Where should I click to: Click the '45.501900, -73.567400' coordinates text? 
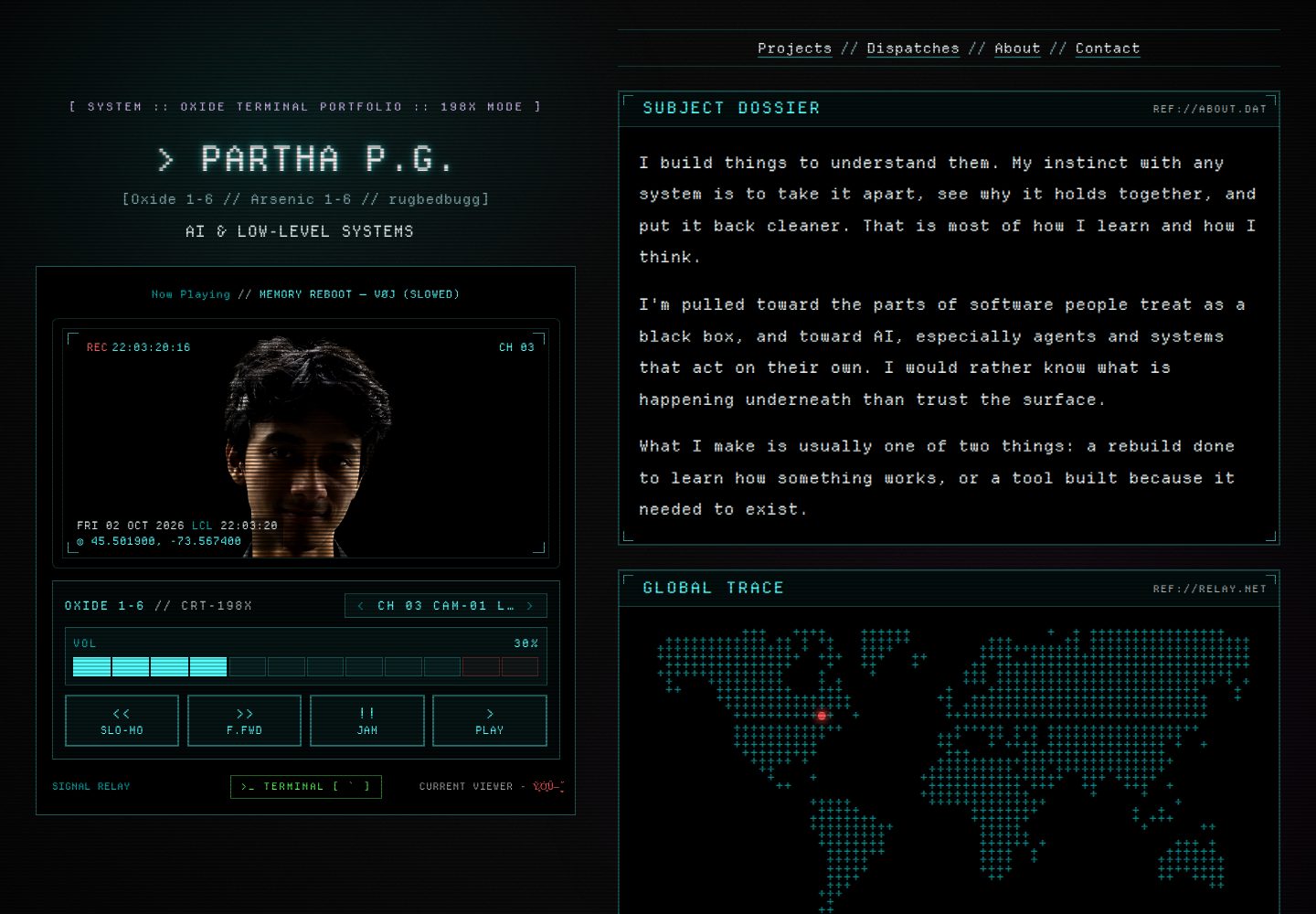165,541
